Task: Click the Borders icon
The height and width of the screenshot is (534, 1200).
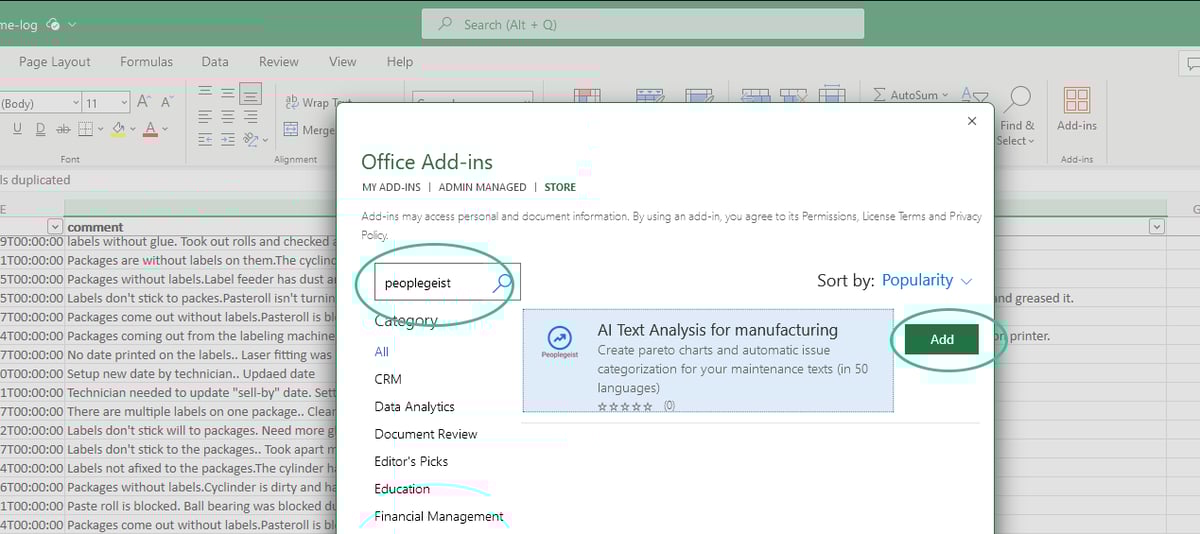Action: pos(85,129)
